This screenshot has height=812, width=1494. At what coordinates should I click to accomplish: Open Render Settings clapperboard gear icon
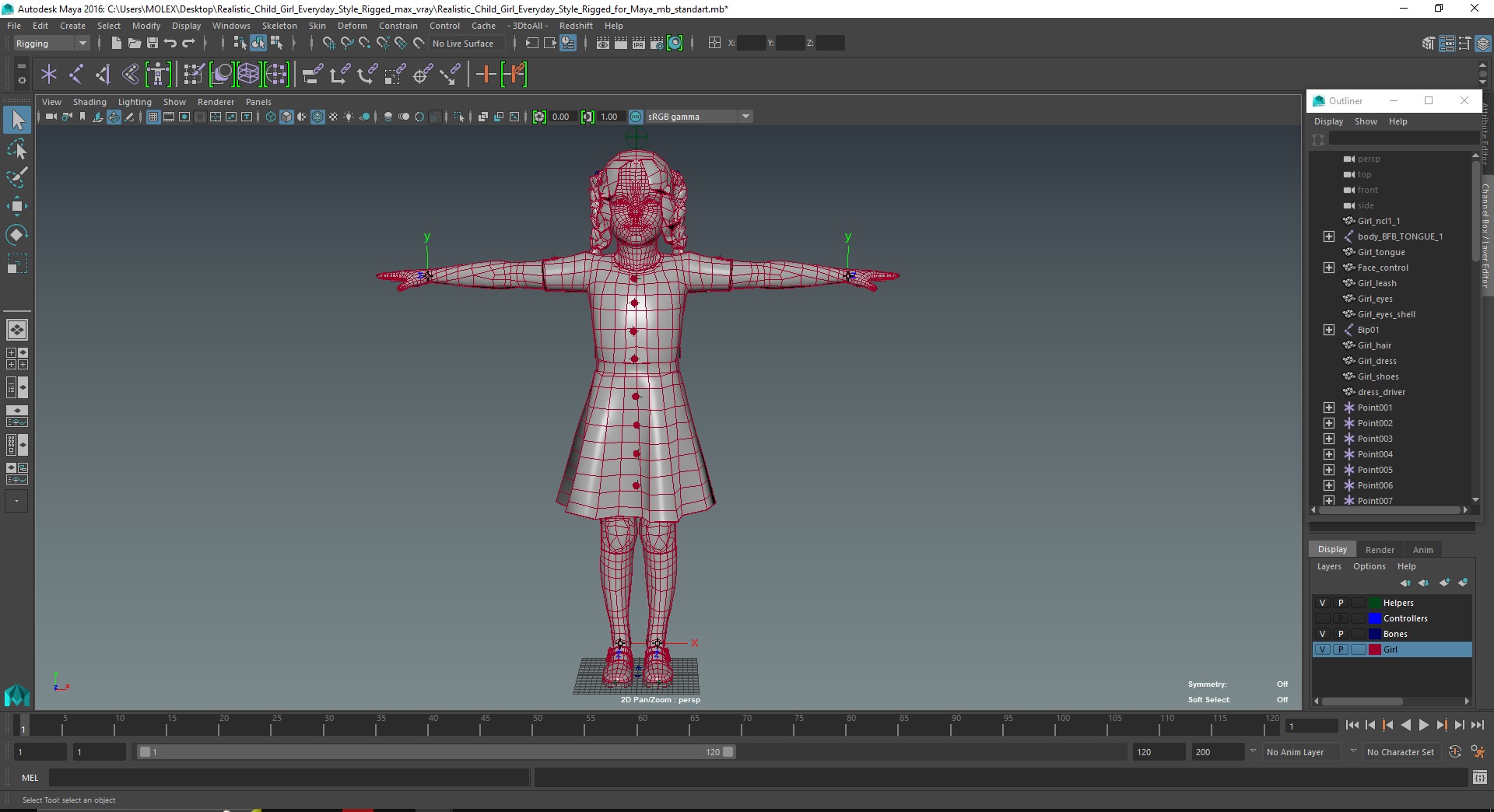pos(657,44)
